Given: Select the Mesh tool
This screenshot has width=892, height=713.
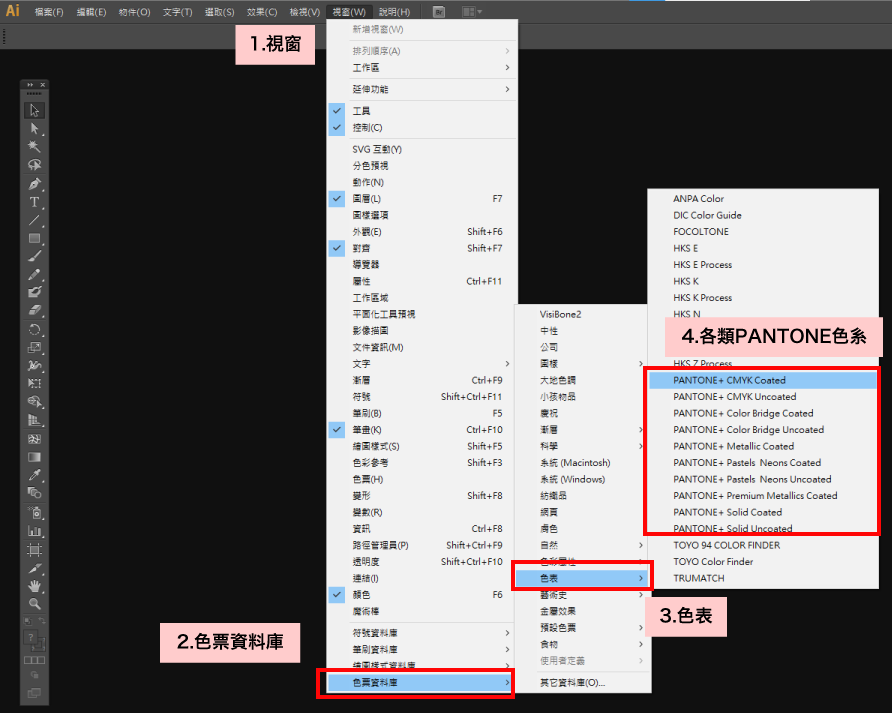Looking at the screenshot, I should tap(34, 439).
